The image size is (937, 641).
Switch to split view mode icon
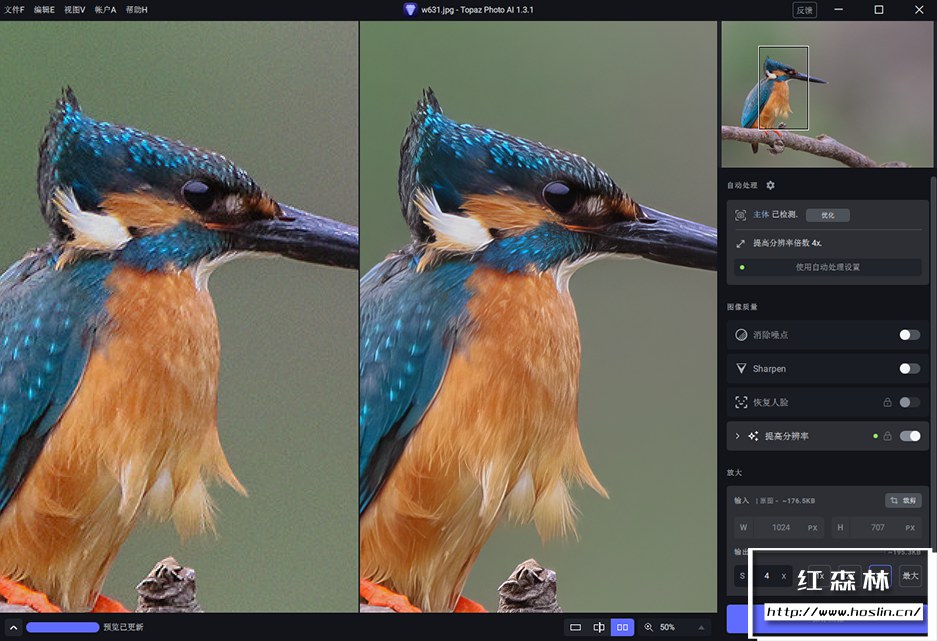click(x=599, y=627)
